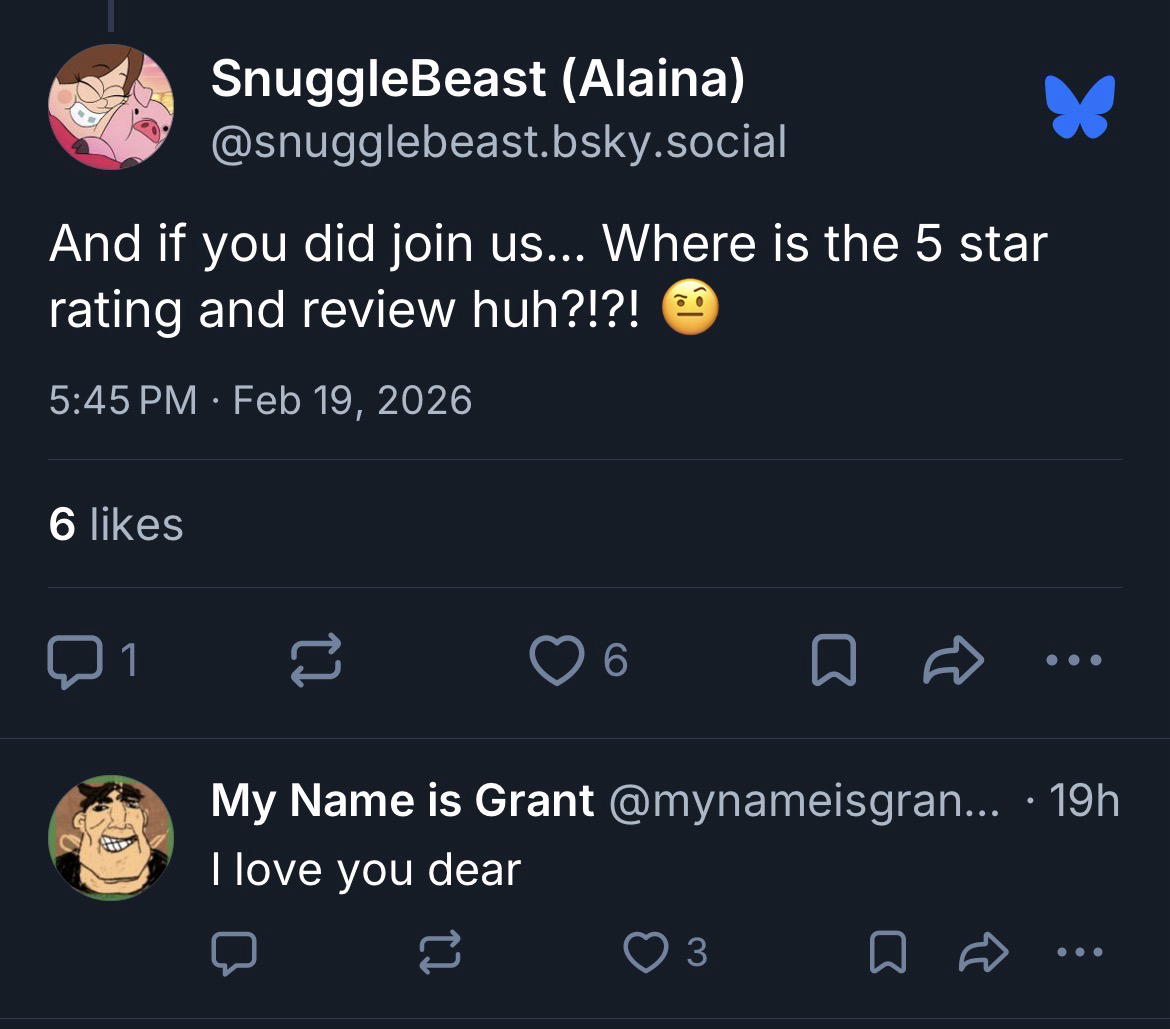1170x1029 pixels.
Task: Open the My Name is Grant display name
Action: [x=402, y=801]
